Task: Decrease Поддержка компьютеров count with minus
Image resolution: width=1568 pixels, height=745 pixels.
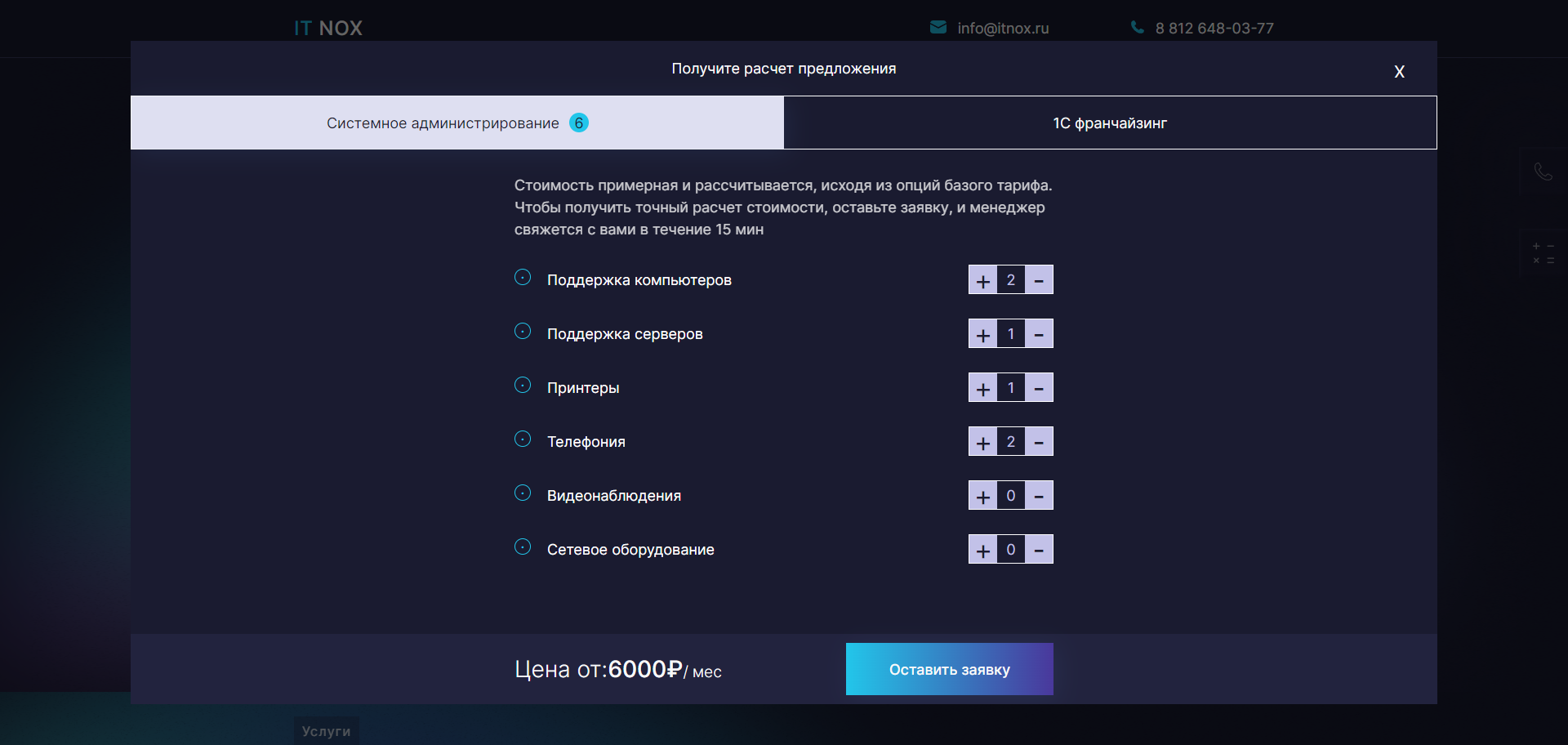Action: (x=1039, y=279)
